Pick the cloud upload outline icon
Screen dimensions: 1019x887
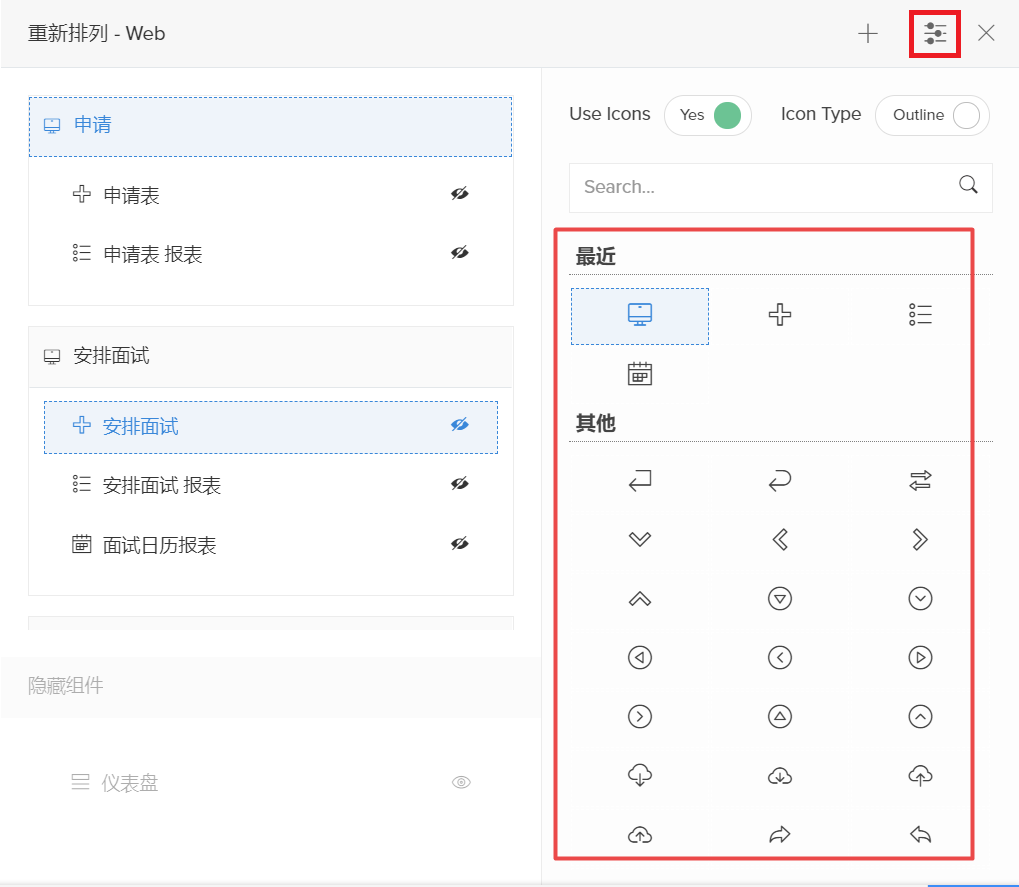[x=920, y=775]
